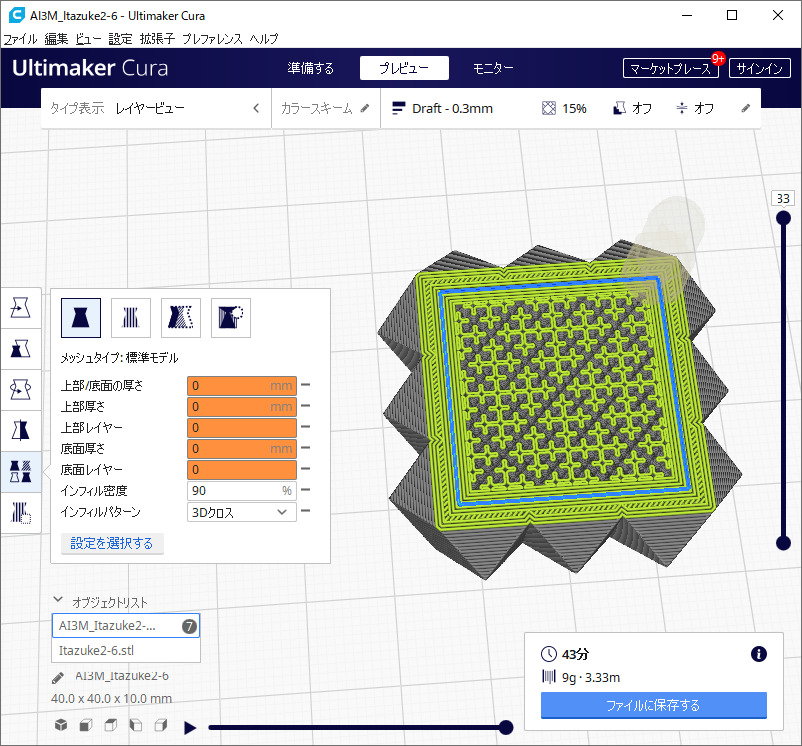Set mesh type to print as support
This screenshot has height=746, width=802.
coord(131,317)
